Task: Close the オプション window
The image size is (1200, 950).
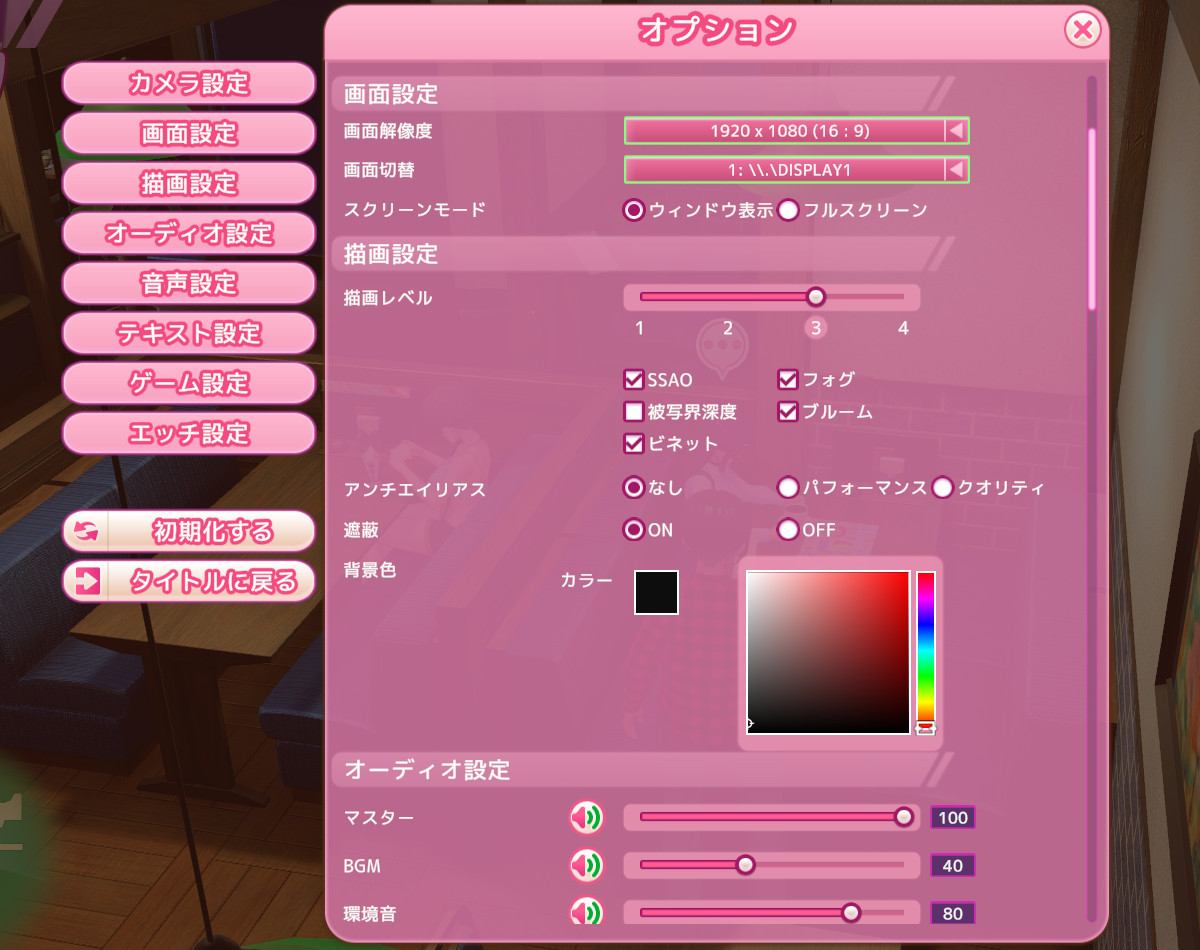Action: point(1083,29)
